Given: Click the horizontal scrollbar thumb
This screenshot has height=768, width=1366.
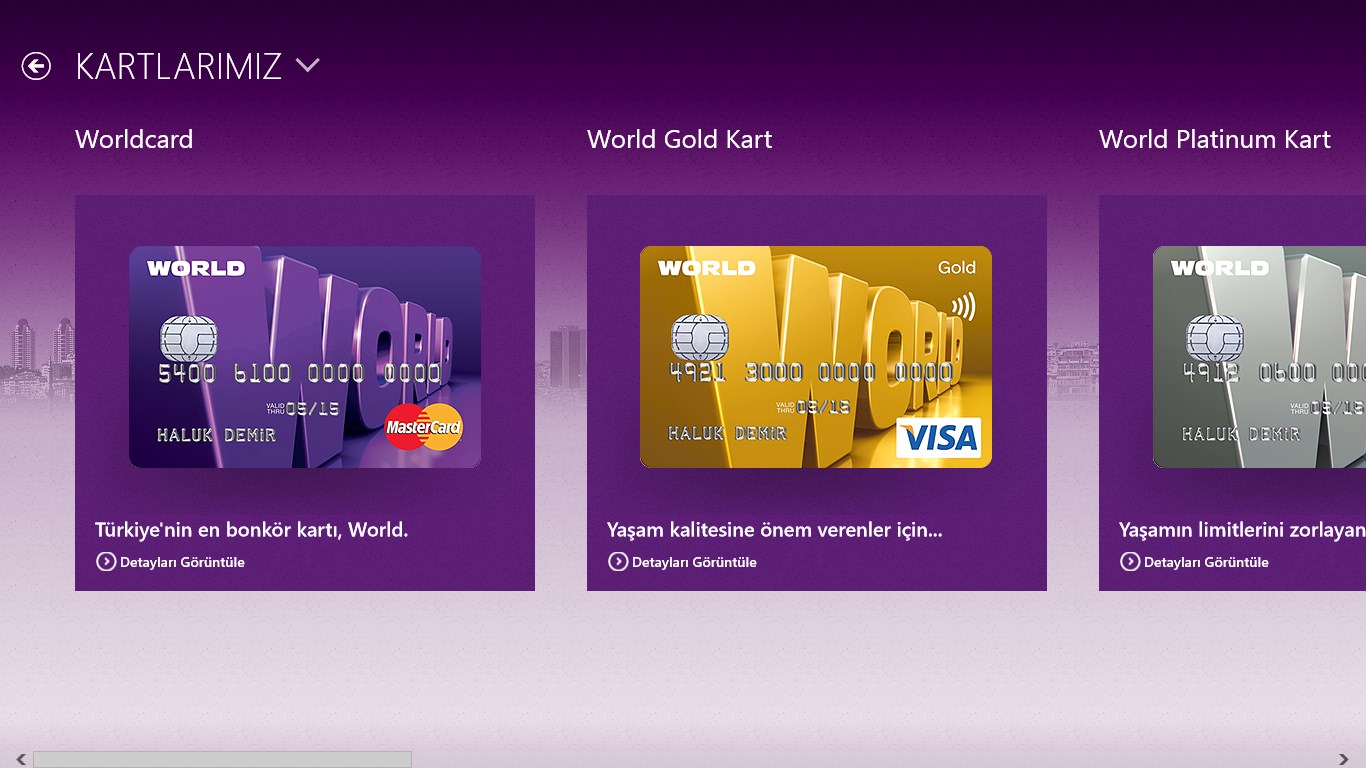Looking at the screenshot, I should pyautogui.click(x=222, y=760).
